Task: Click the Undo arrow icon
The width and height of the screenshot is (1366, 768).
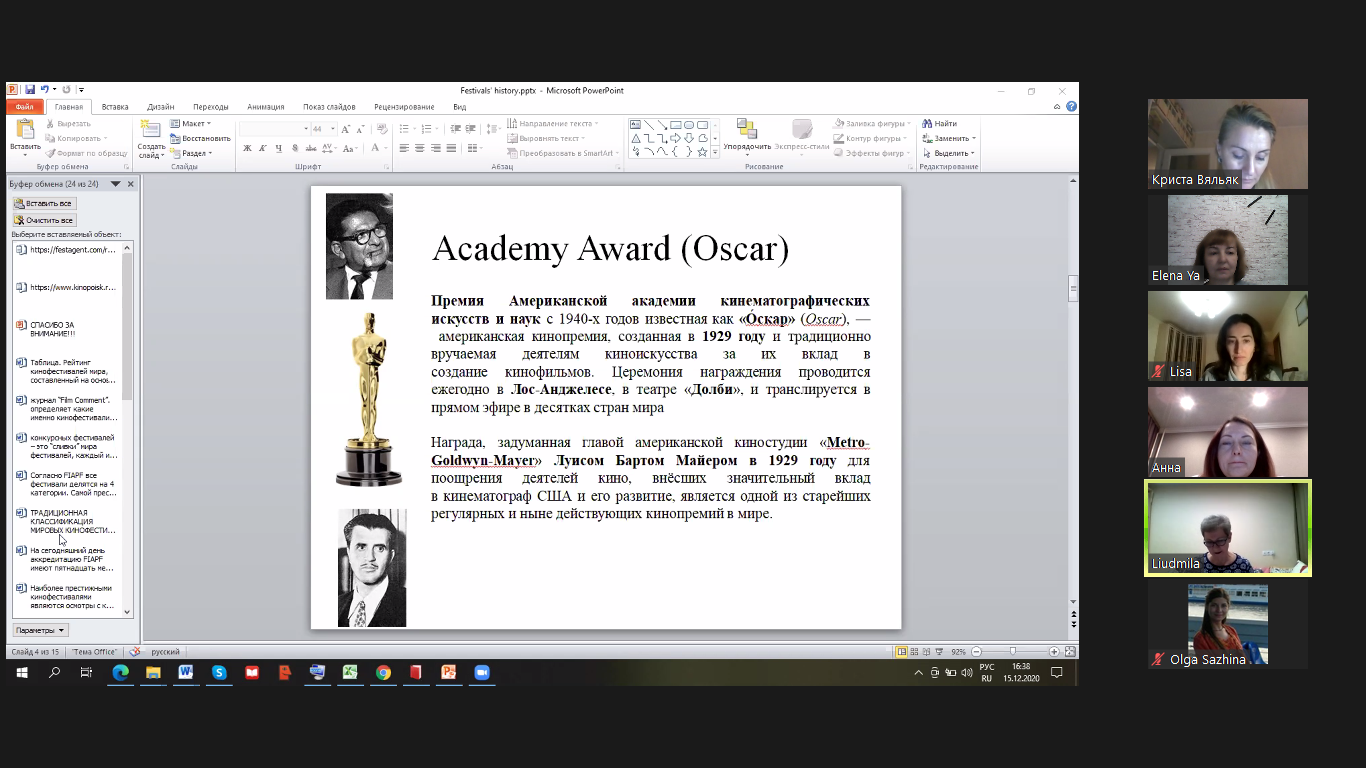Action: [44, 90]
